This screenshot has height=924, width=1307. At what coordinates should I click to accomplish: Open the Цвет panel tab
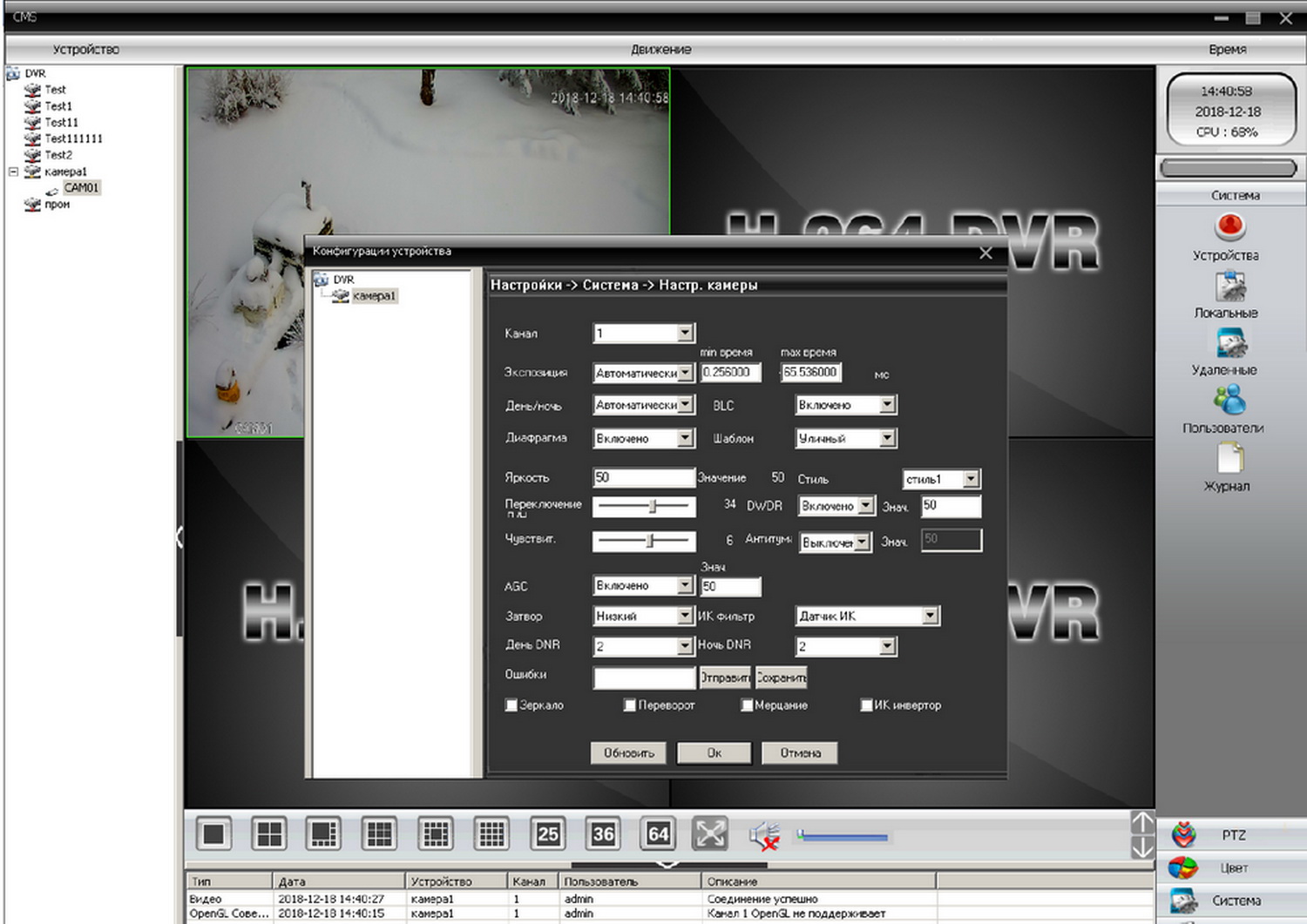pos(1232,868)
